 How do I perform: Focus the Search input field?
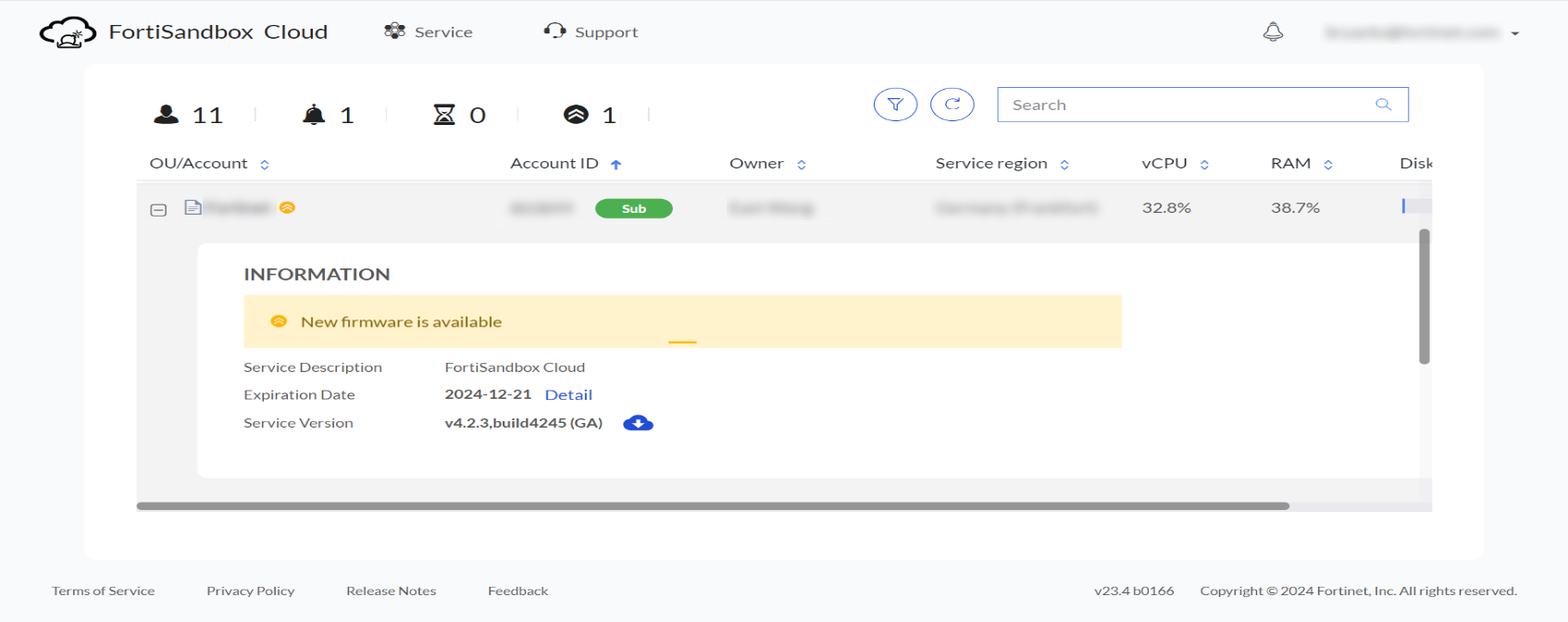click(x=1202, y=105)
